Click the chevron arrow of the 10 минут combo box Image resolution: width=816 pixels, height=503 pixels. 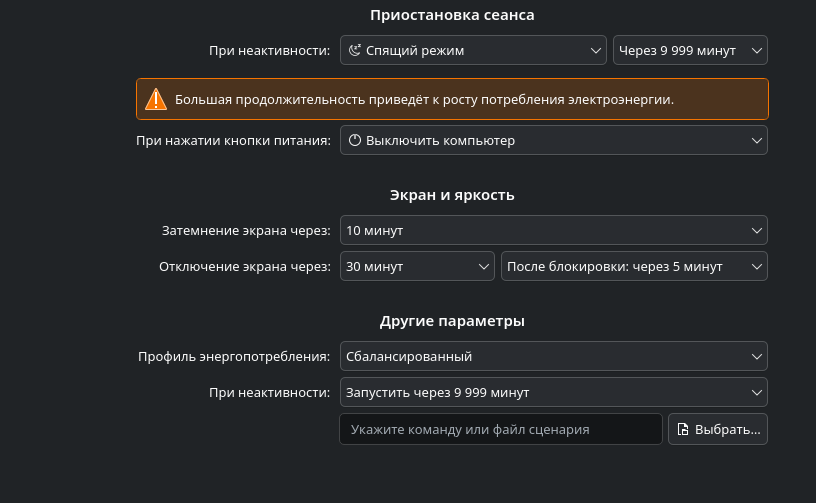(756, 231)
